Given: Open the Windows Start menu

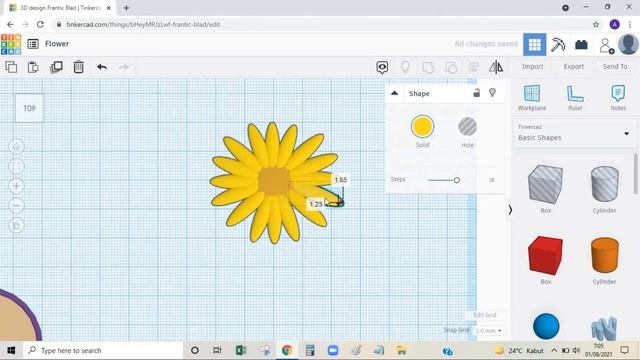Looking at the screenshot, I should pyautogui.click(x=11, y=350).
